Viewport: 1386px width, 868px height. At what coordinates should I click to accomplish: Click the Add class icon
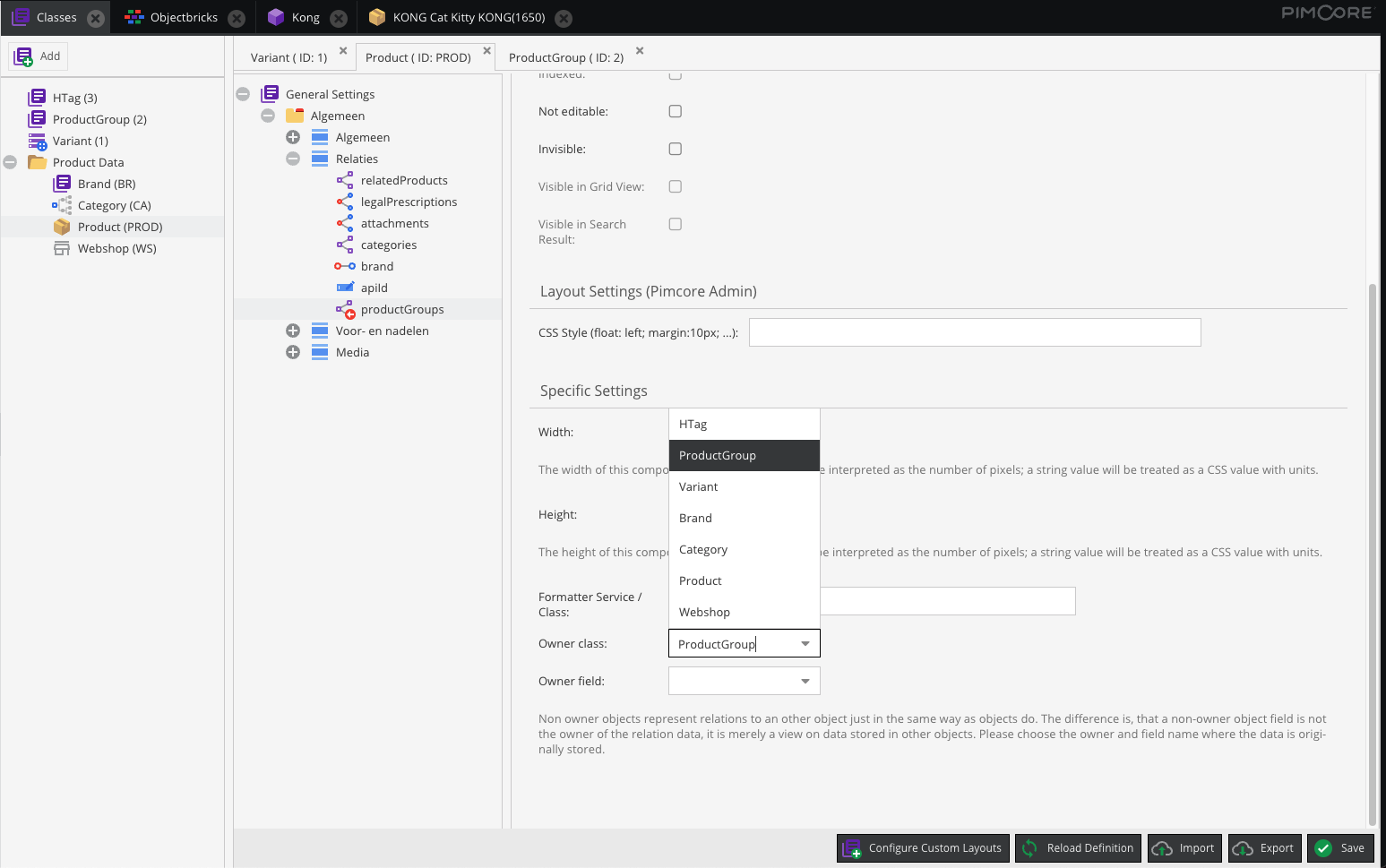tap(23, 56)
